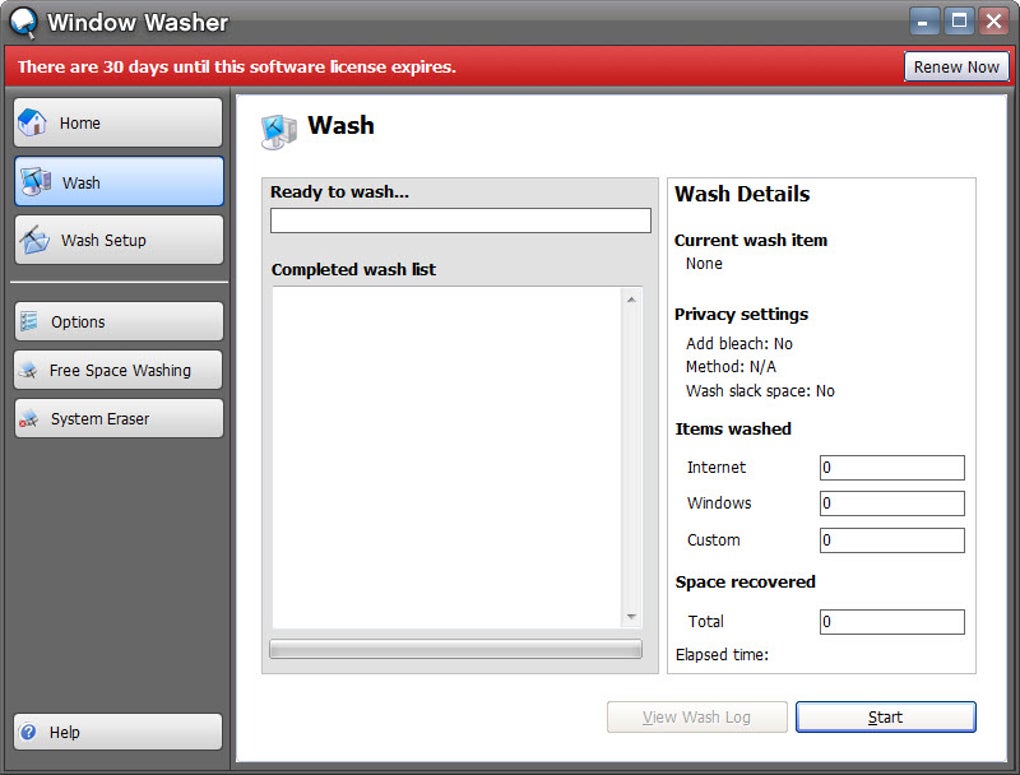Open the Wash Setup label
The width and height of the screenshot is (1020, 775).
(103, 240)
